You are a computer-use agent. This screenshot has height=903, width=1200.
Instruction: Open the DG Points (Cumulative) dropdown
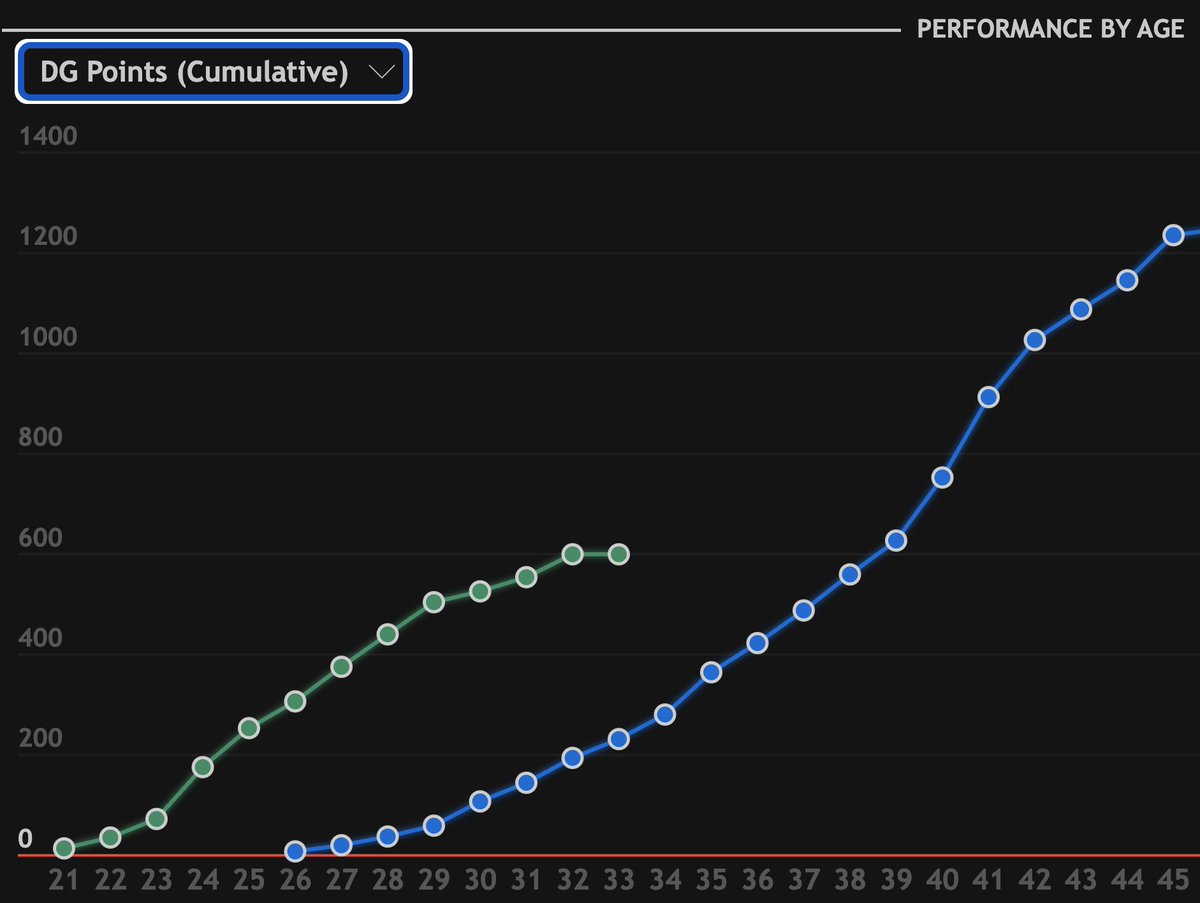pos(212,72)
